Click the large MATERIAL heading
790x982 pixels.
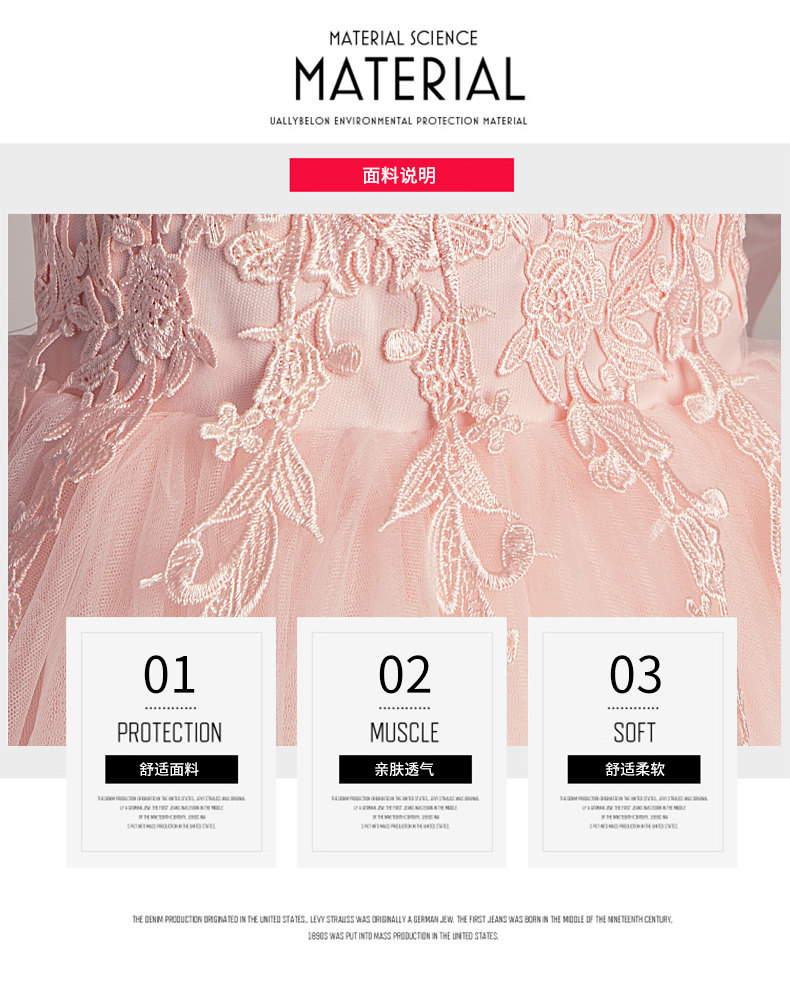click(410, 79)
